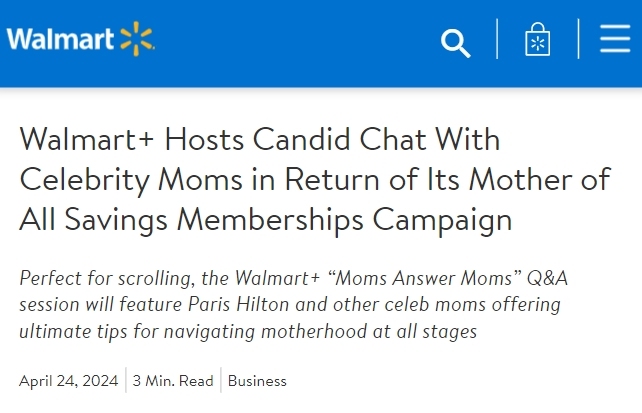Screen dimensions: 642x413
Task: Open the hamburger menu icon
Action: tap(615, 38)
